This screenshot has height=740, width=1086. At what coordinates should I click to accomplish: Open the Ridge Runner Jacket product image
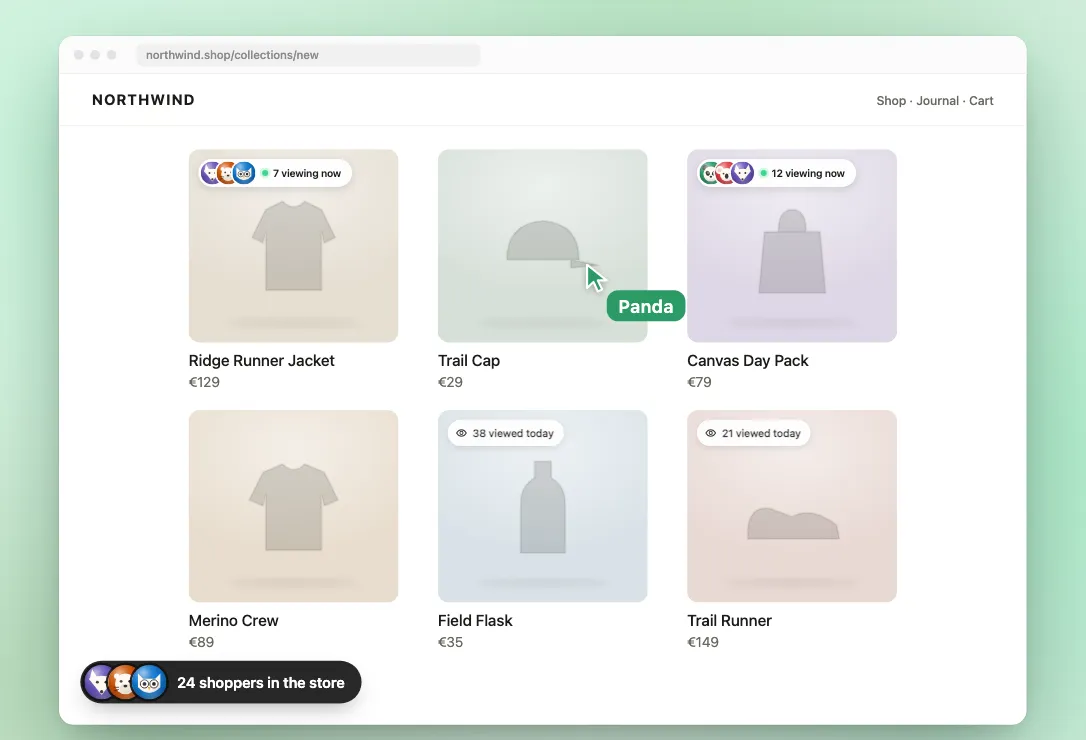point(294,245)
